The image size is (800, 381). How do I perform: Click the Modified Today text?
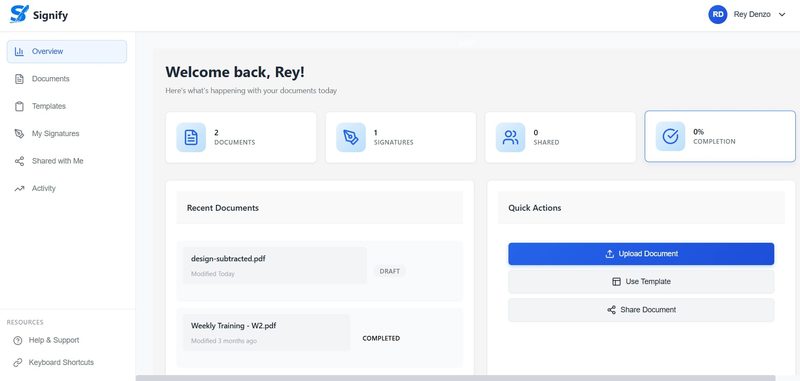tap(213, 274)
